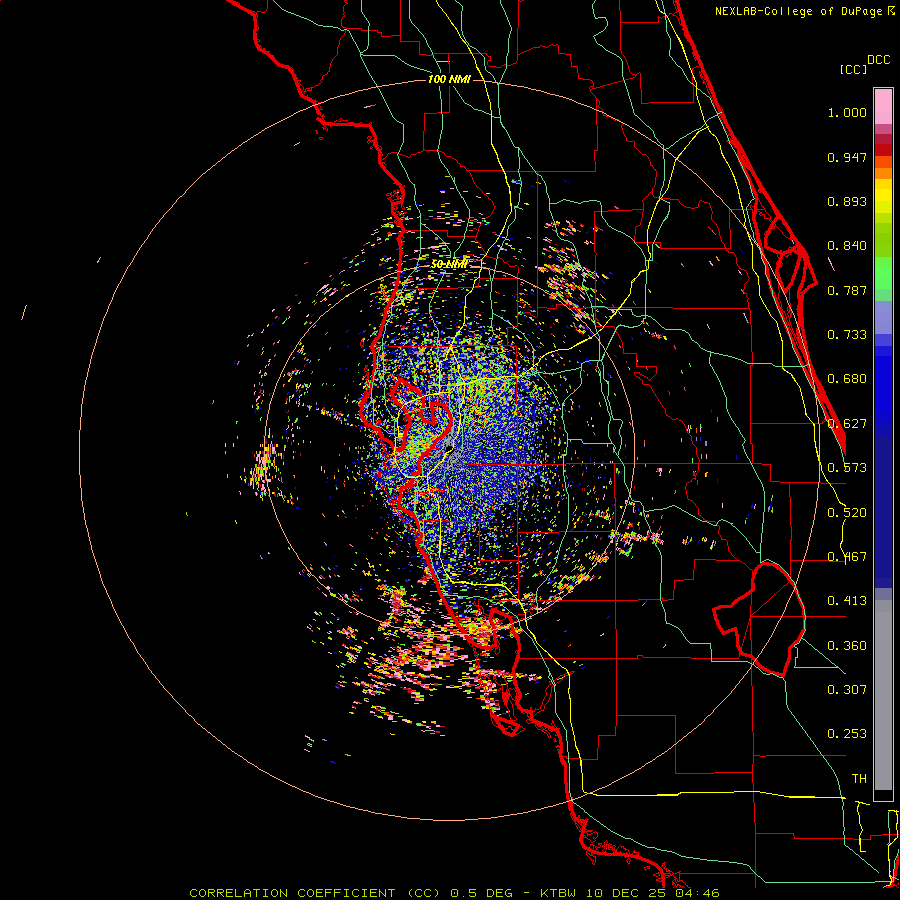Select the 0.680 legend value
The width and height of the screenshot is (900, 900).
[847, 379]
